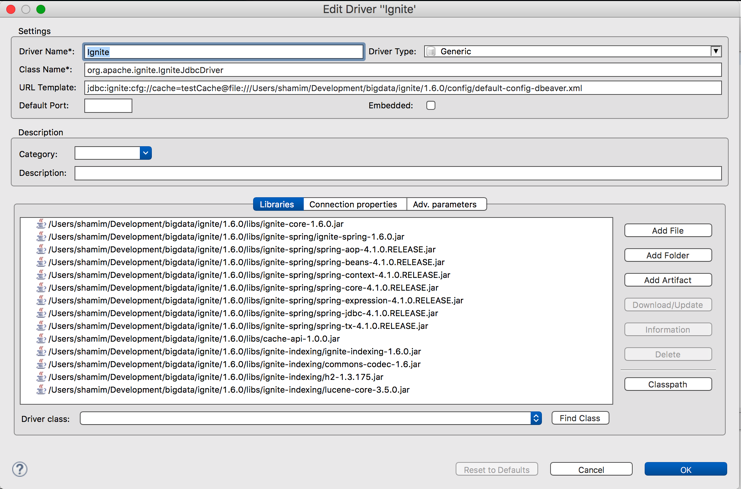Select the spring-tx-4.1.0.RELEASE.jar path text

pyautogui.click(x=238, y=326)
